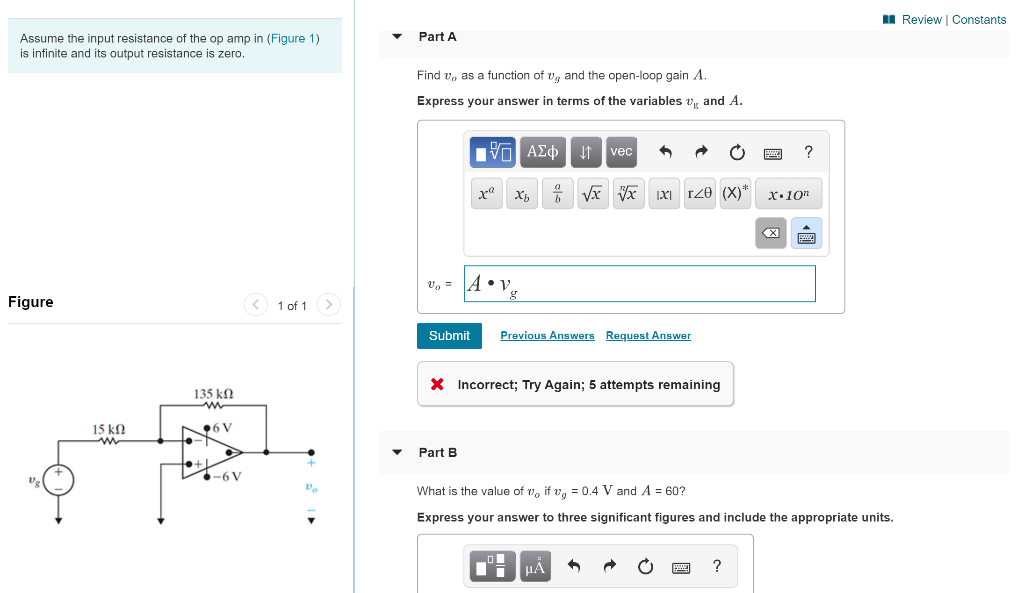Insert a fraction template

coord(557,193)
